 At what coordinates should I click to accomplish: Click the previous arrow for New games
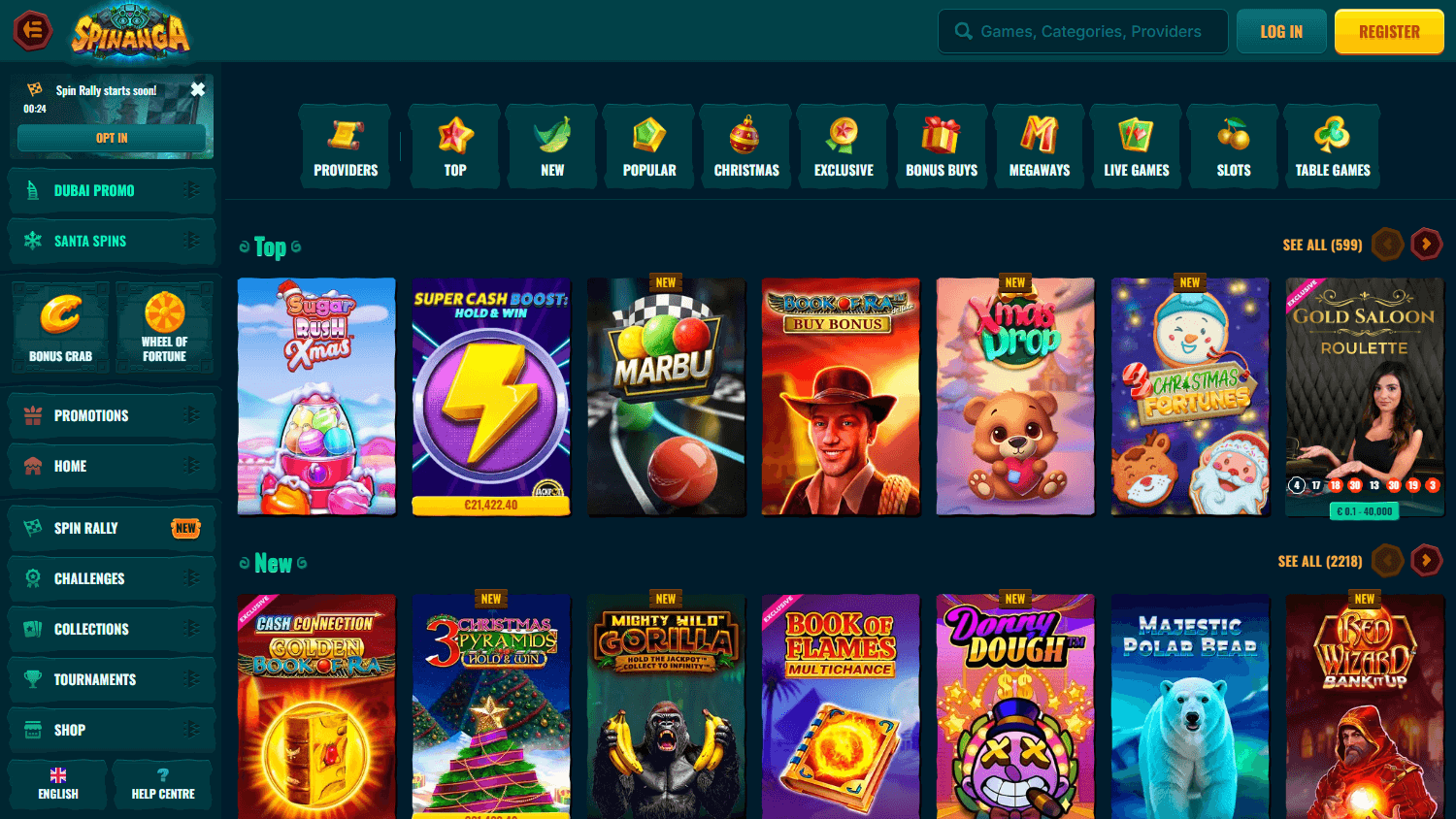[x=1387, y=560]
